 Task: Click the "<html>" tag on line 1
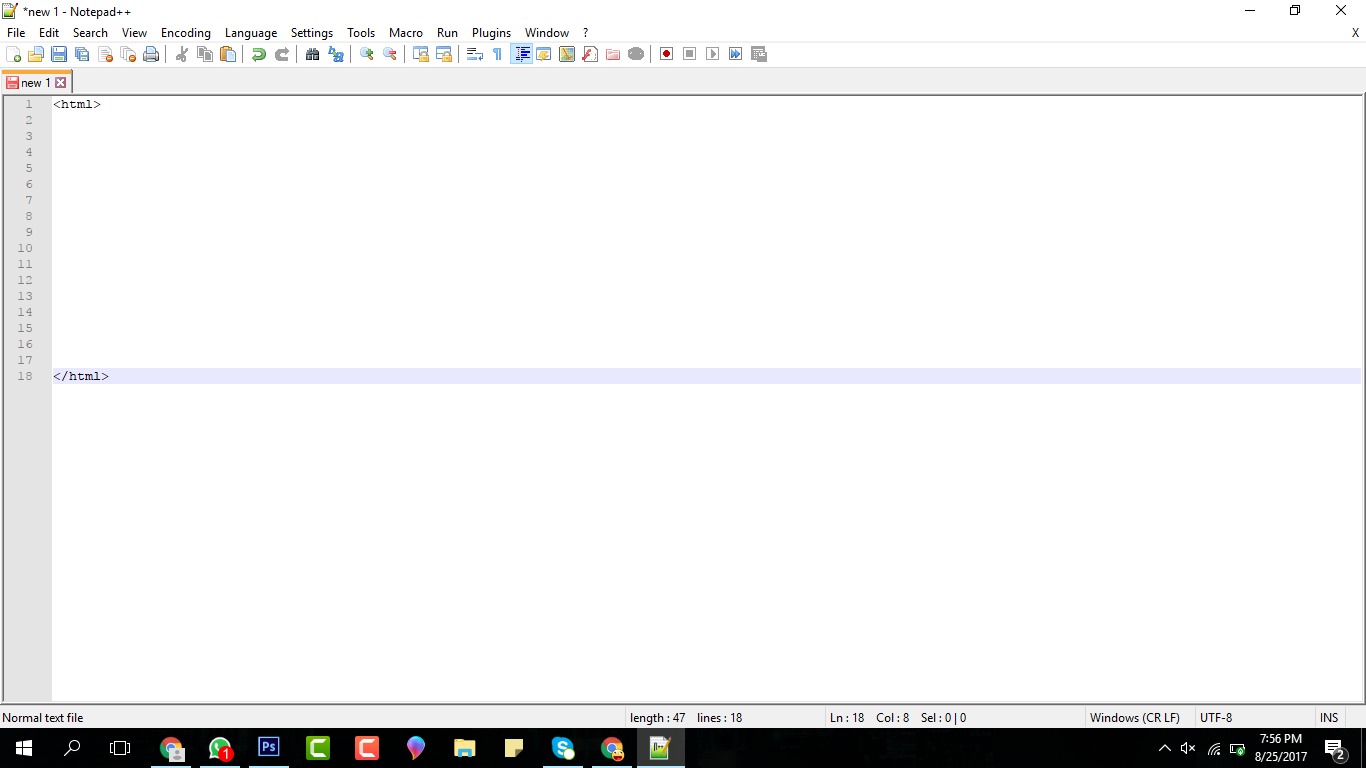pos(77,104)
